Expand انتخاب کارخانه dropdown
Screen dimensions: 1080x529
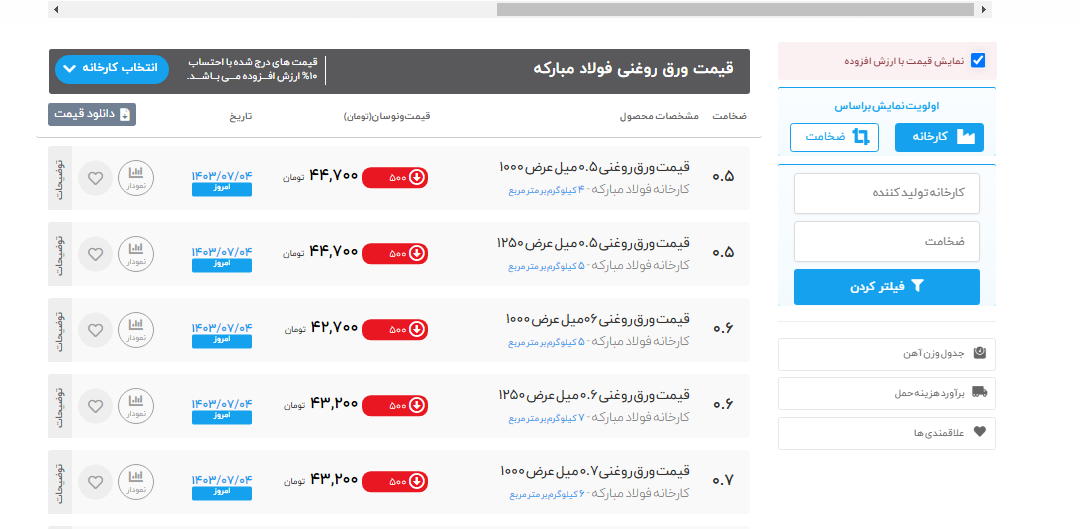pyautogui.click(x=112, y=69)
